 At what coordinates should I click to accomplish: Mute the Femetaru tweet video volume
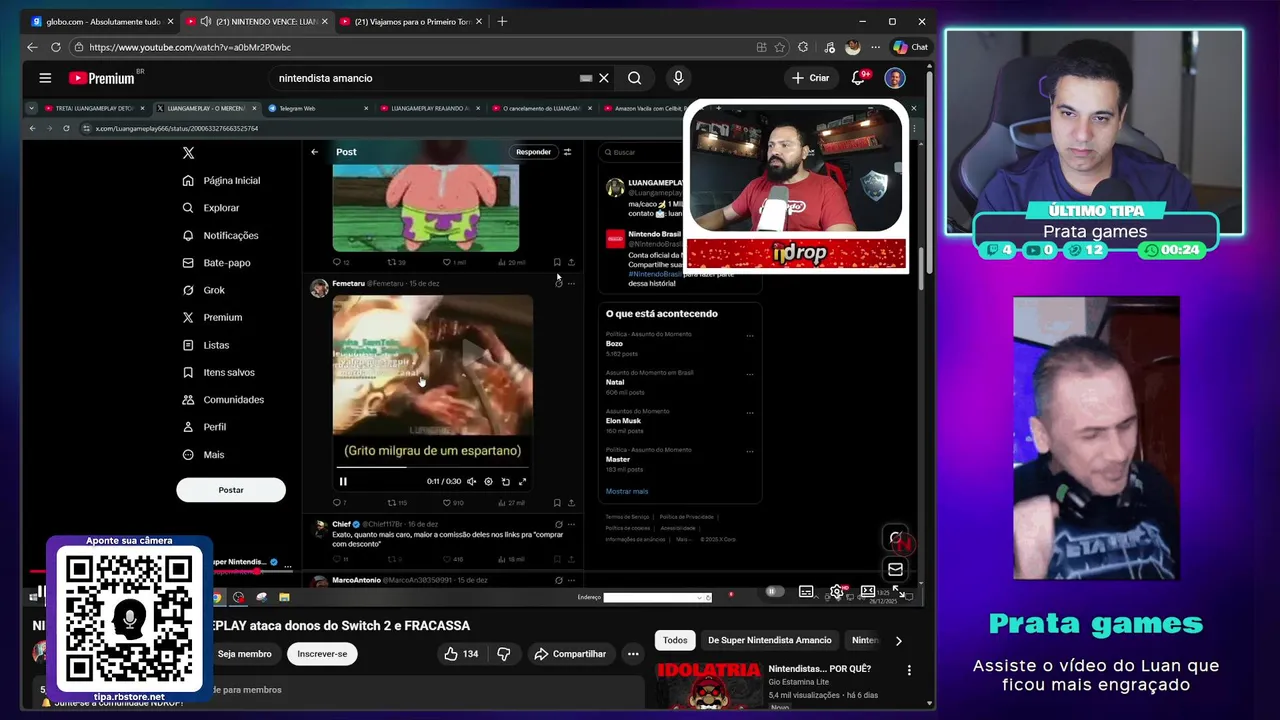(x=472, y=481)
